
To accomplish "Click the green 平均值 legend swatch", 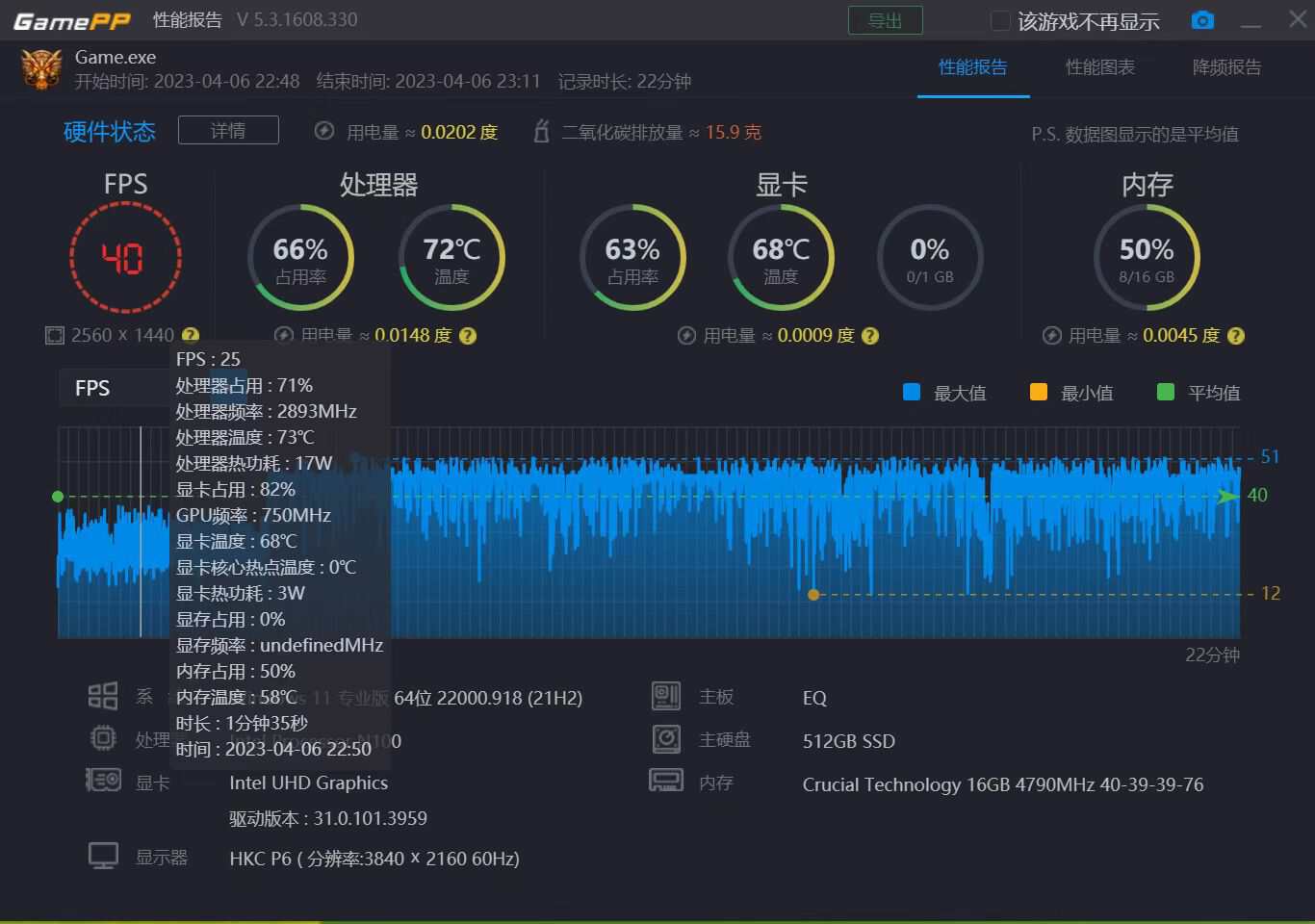I will click(1166, 392).
